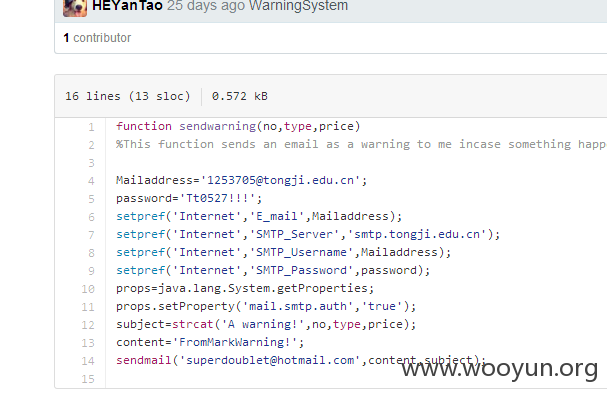Click the setpref 'SMTP_Password' code line
This screenshot has width=607, height=397.
point(273,270)
